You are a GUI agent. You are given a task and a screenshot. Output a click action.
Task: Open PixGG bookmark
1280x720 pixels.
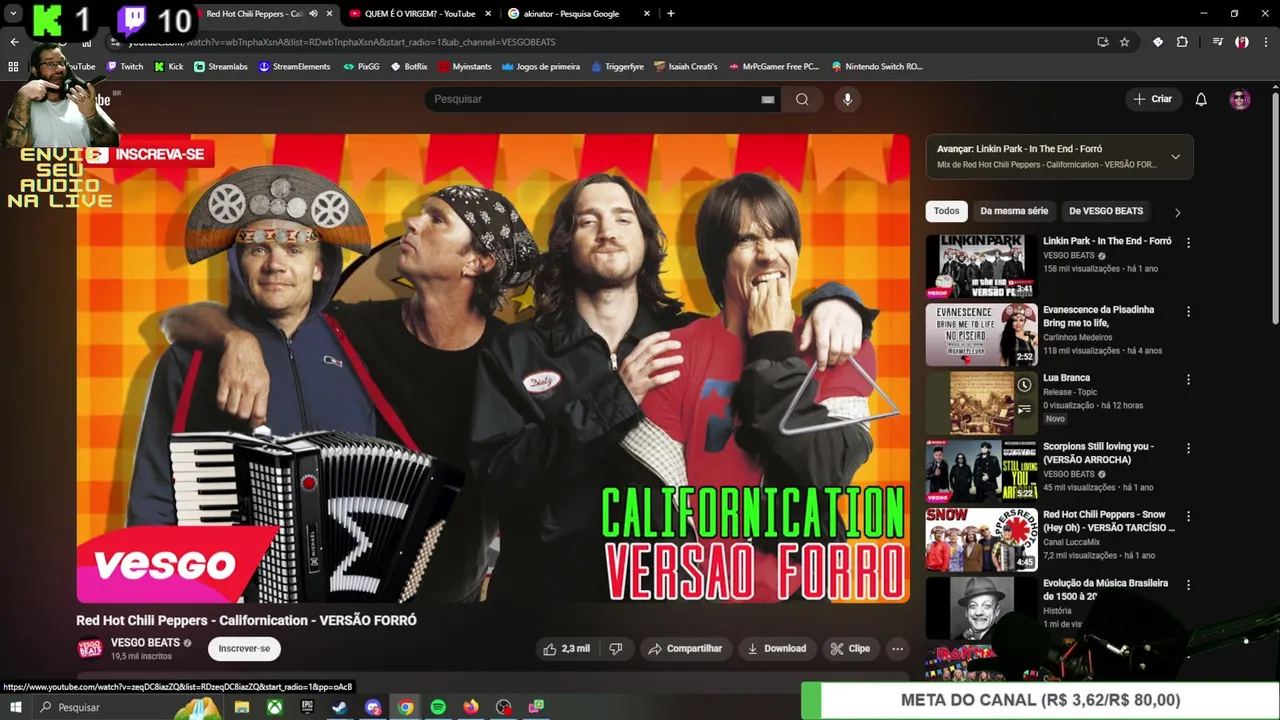(x=361, y=67)
